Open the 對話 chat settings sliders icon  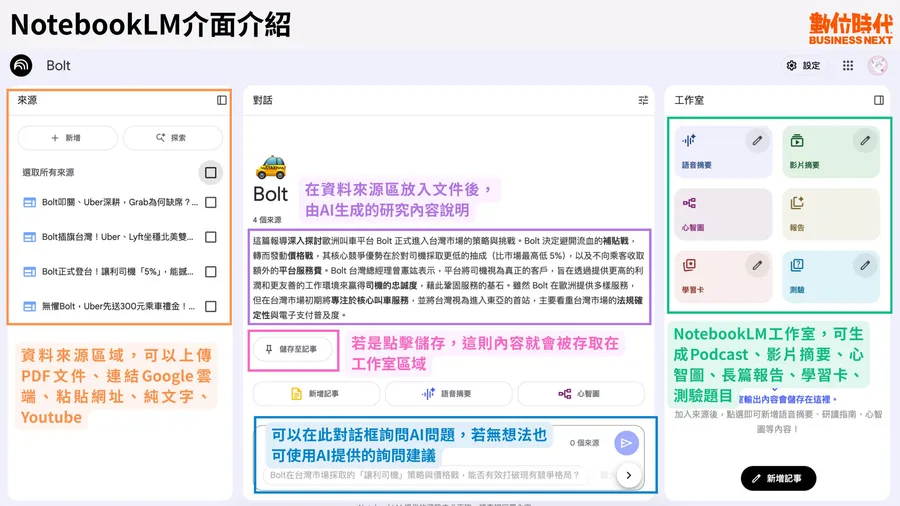click(x=643, y=100)
